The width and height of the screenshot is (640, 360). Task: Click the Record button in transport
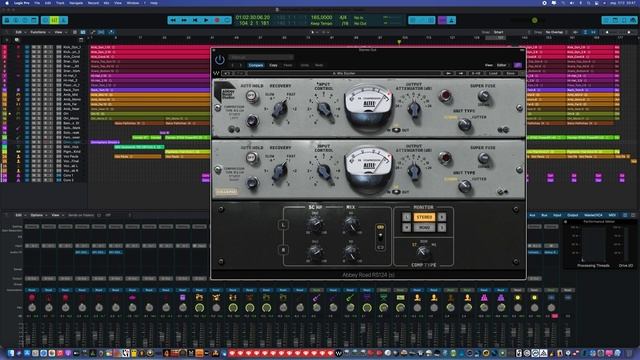pos(217,20)
